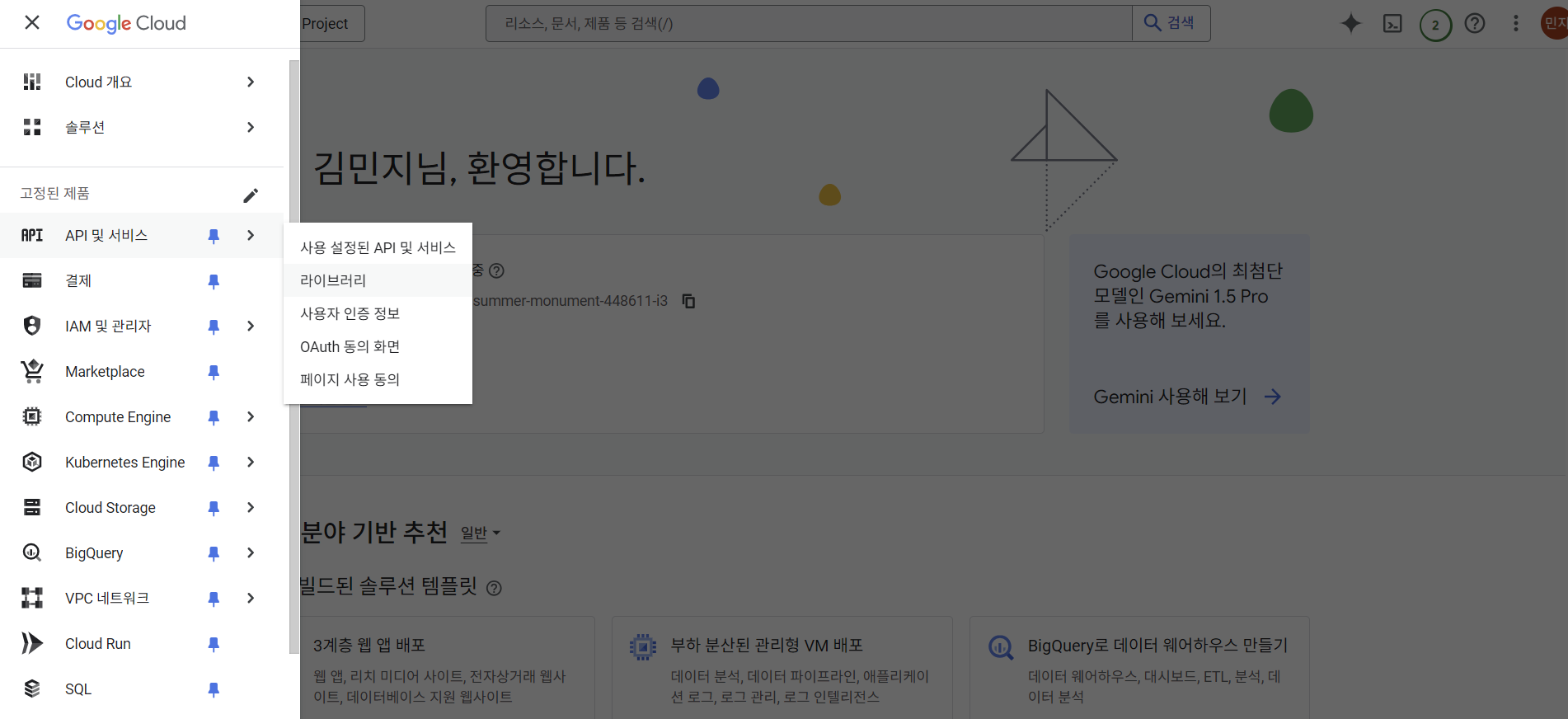Click the SQL stack icon
This screenshot has width=1568, height=719.
[x=32, y=688]
